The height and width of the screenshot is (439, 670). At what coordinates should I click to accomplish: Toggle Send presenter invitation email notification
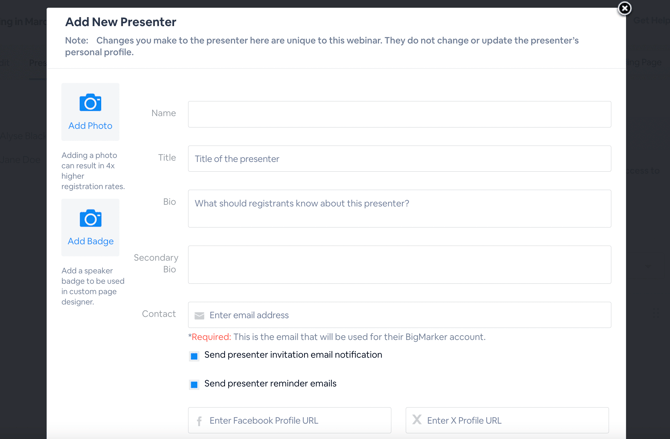coord(194,356)
